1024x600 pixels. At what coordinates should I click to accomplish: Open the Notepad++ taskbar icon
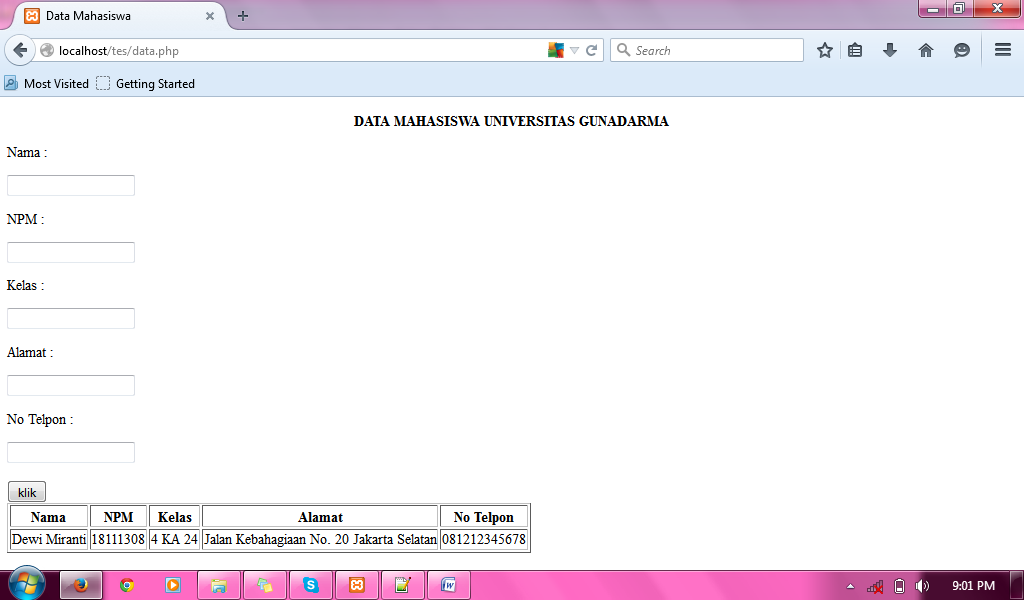[x=402, y=585]
